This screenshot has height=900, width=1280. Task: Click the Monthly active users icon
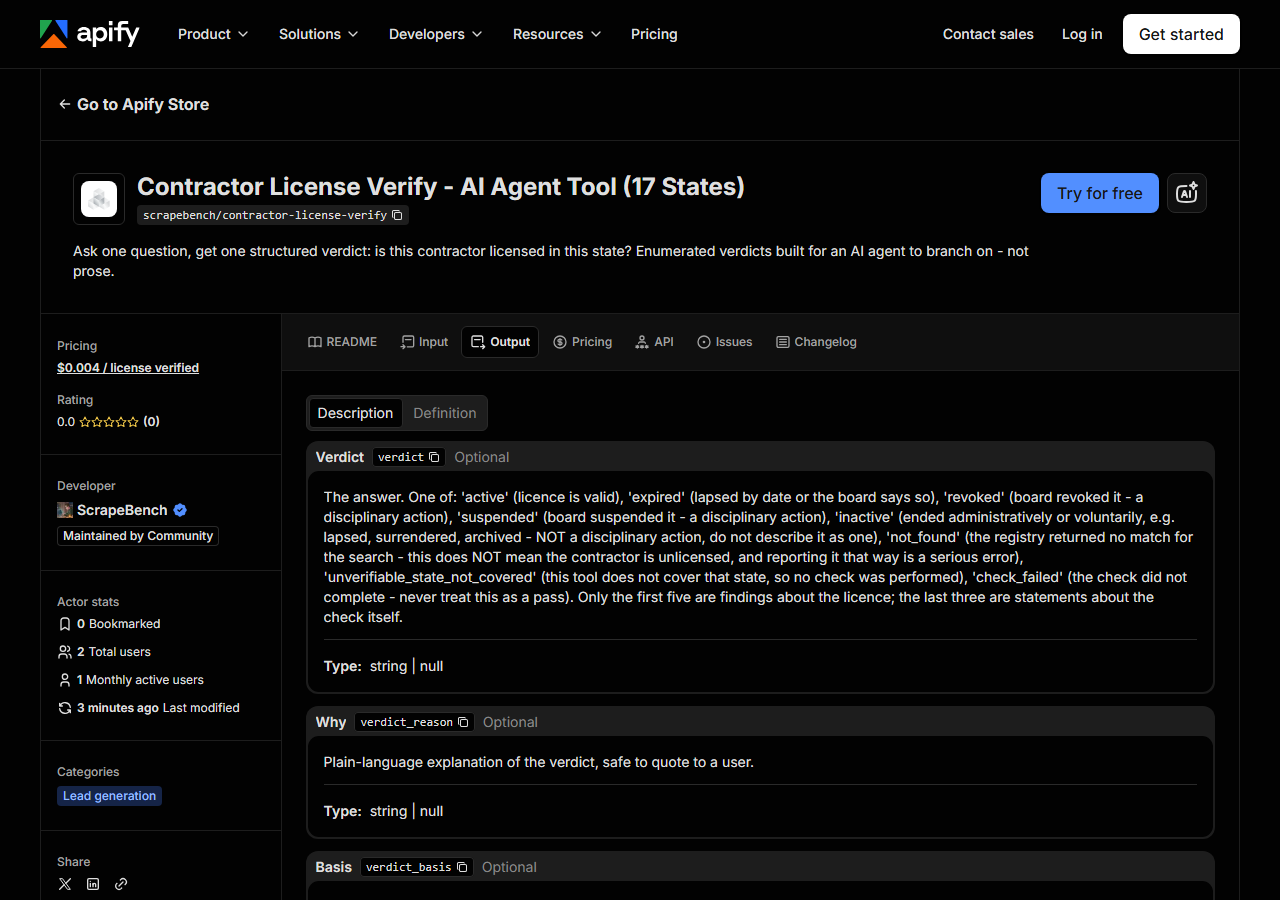click(65, 680)
